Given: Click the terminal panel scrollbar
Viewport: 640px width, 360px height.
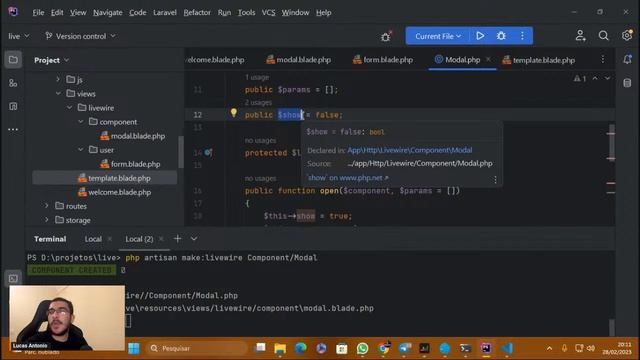Looking at the screenshot, I should point(611,327).
